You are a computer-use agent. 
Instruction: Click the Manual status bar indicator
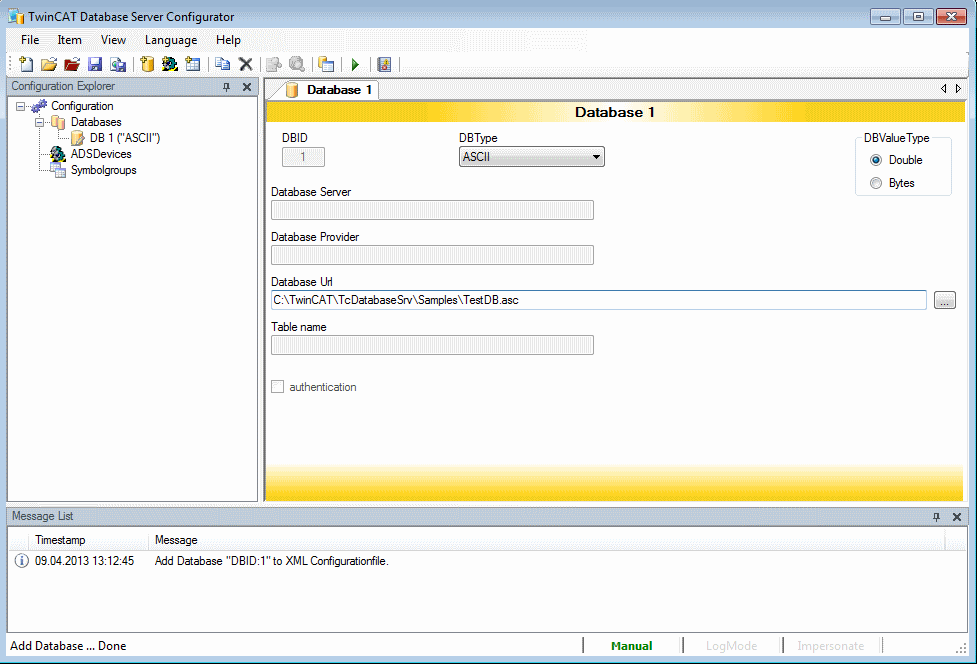pos(632,646)
